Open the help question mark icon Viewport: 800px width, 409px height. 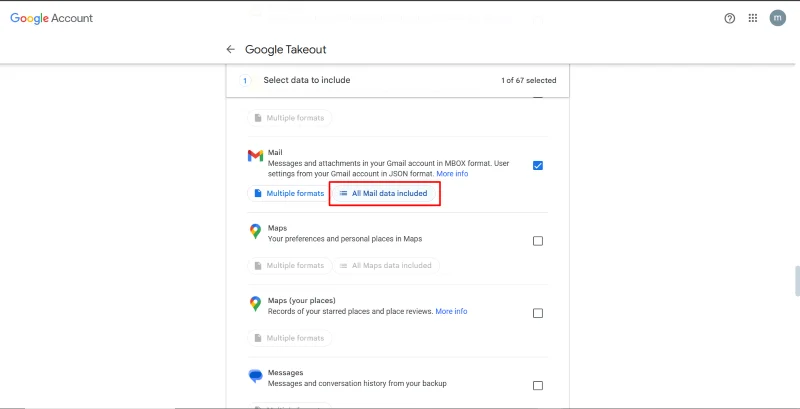[x=730, y=18]
